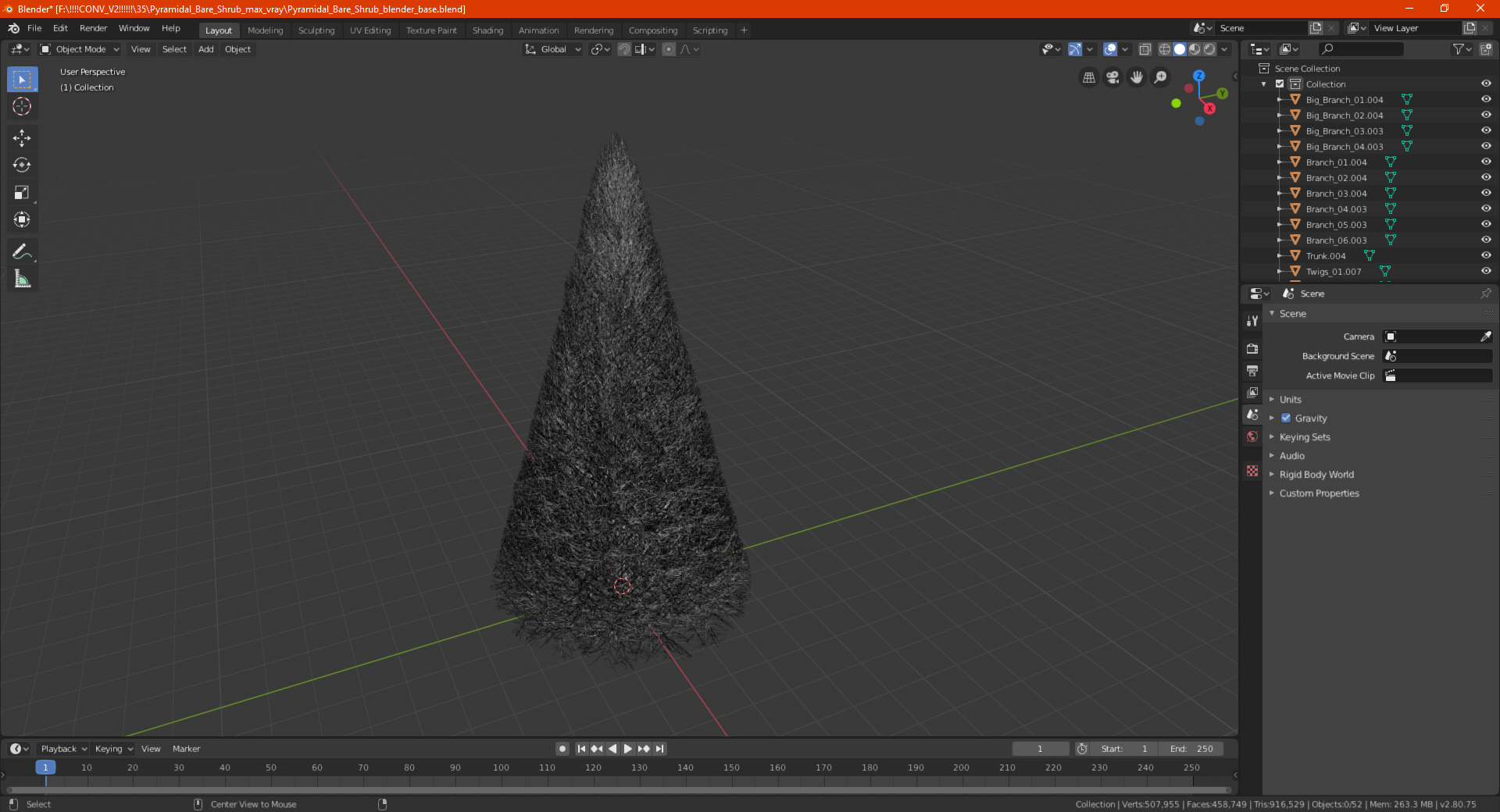This screenshot has width=1500, height=812.
Task: Open the Texture properties tab
Action: tap(1252, 471)
